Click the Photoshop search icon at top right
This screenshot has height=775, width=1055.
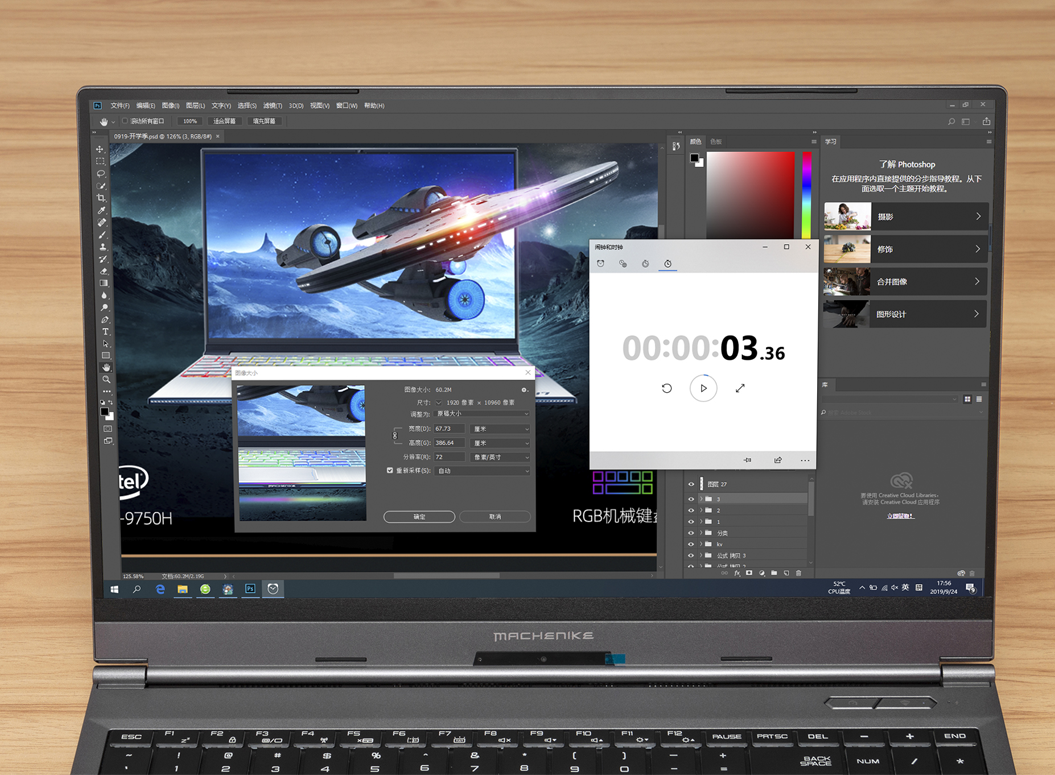click(x=951, y=122)
